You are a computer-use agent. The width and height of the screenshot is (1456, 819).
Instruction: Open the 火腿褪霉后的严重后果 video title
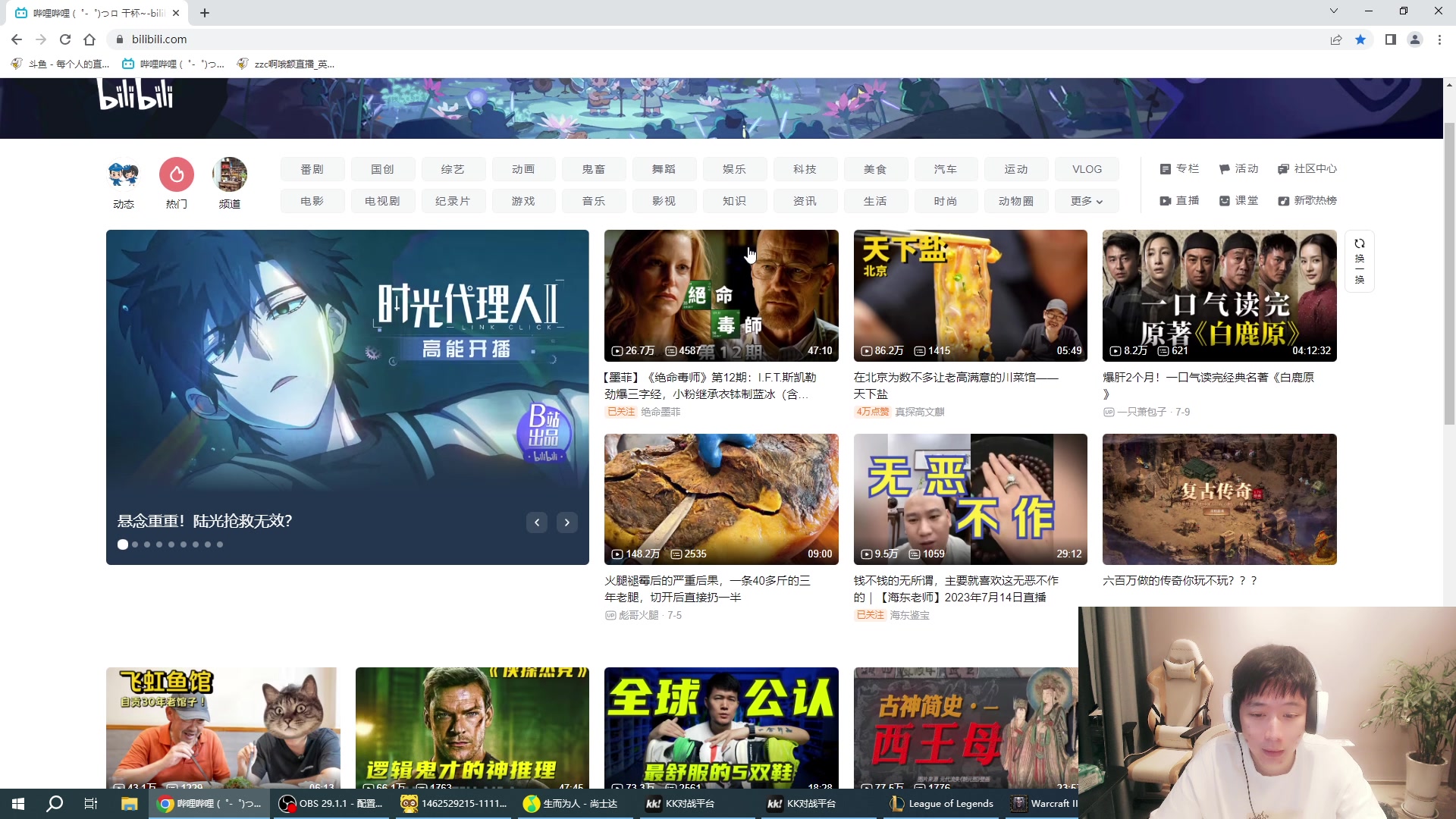click(708, 589)
